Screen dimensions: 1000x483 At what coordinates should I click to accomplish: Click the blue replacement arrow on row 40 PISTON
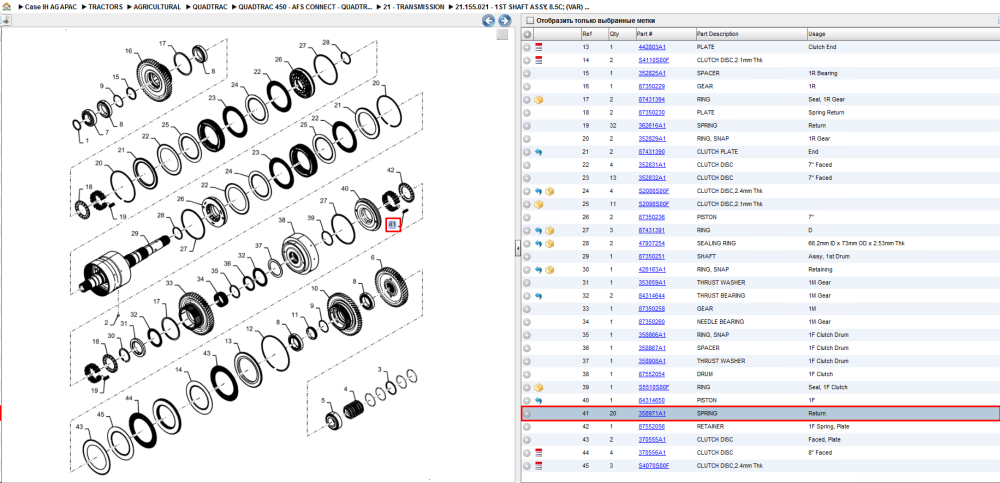539,400
